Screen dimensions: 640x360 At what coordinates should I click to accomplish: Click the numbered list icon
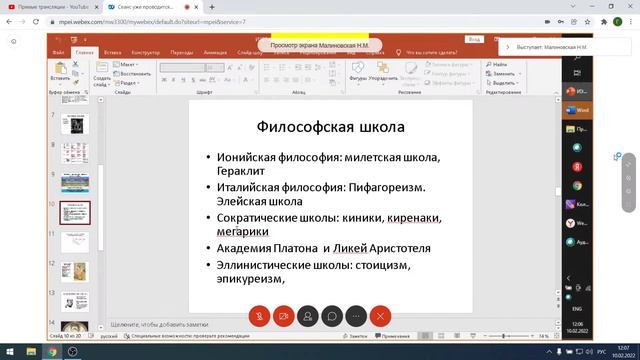pyautogui.click(x=282, y=67)
